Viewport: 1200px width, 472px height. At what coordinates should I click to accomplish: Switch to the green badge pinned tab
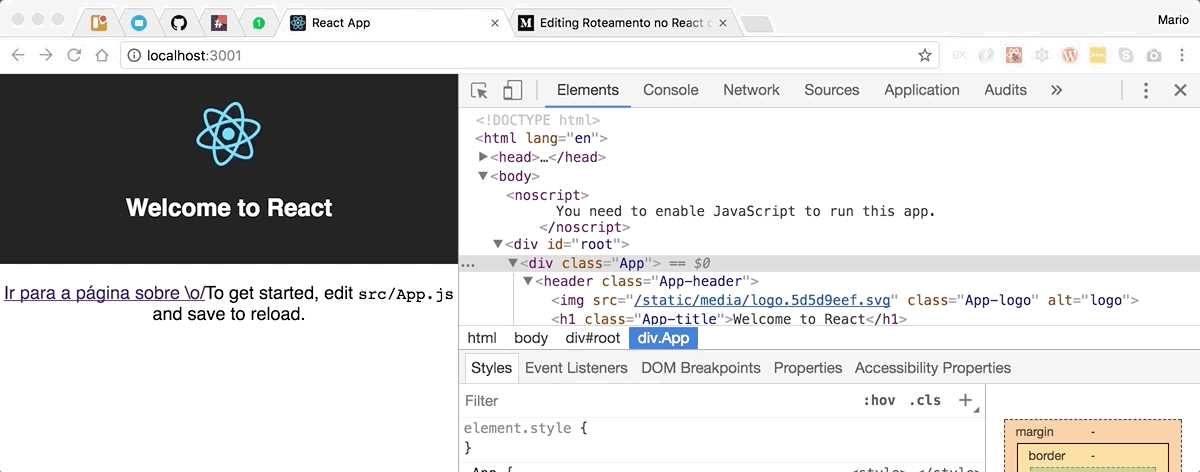point(258,22)
